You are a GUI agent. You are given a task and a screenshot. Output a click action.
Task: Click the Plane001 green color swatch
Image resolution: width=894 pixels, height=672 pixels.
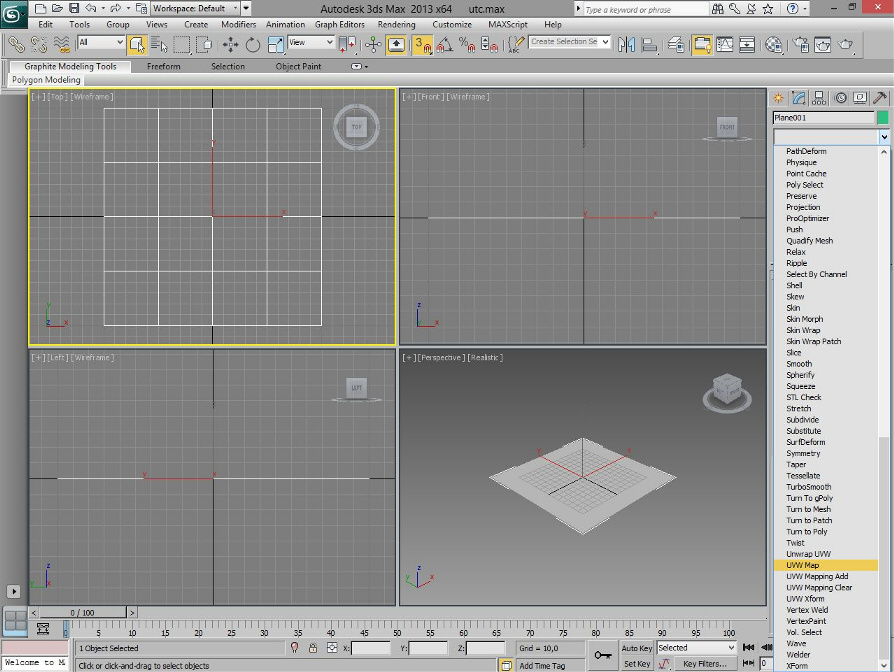click(x=883, y=117)
